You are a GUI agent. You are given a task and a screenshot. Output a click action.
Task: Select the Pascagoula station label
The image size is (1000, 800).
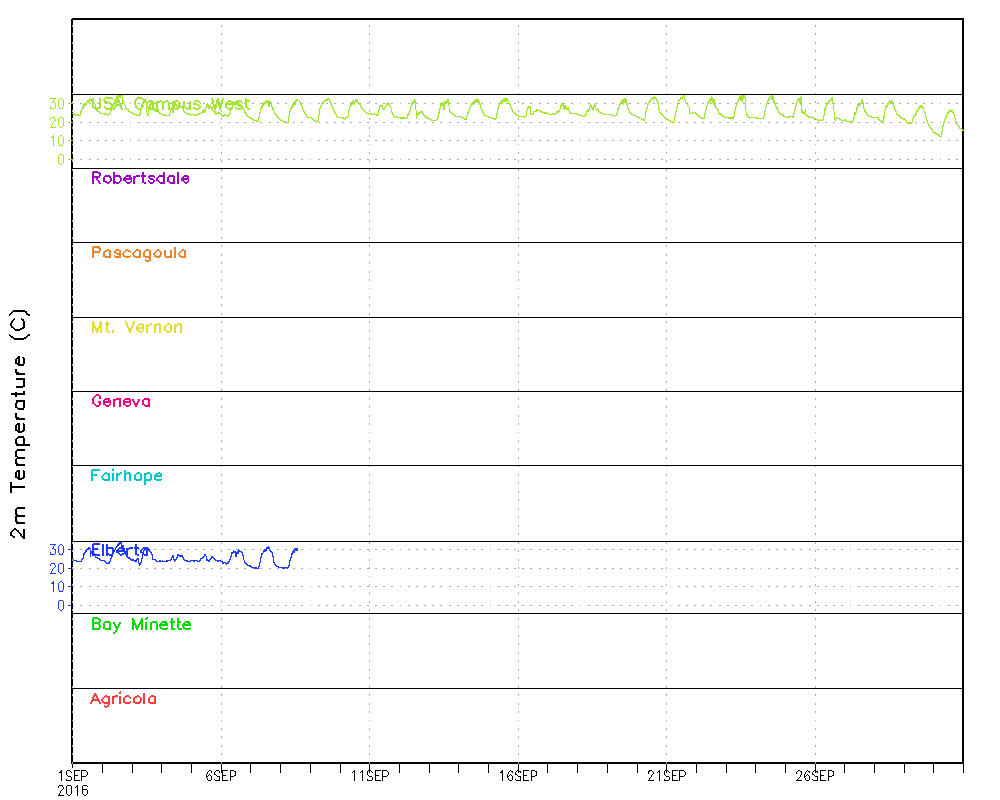pos(138,253)
